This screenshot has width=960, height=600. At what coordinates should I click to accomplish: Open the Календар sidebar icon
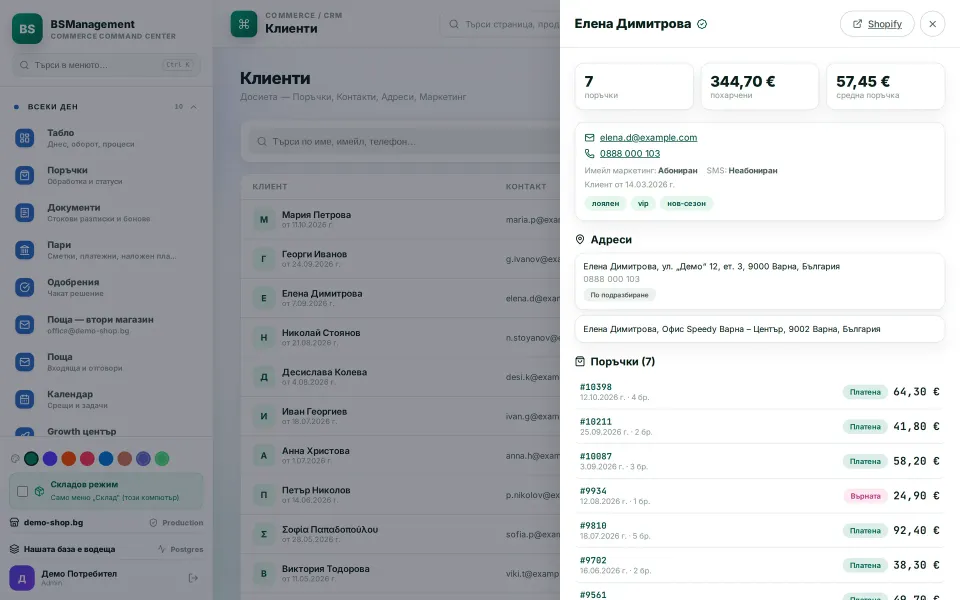pos(24,399)
